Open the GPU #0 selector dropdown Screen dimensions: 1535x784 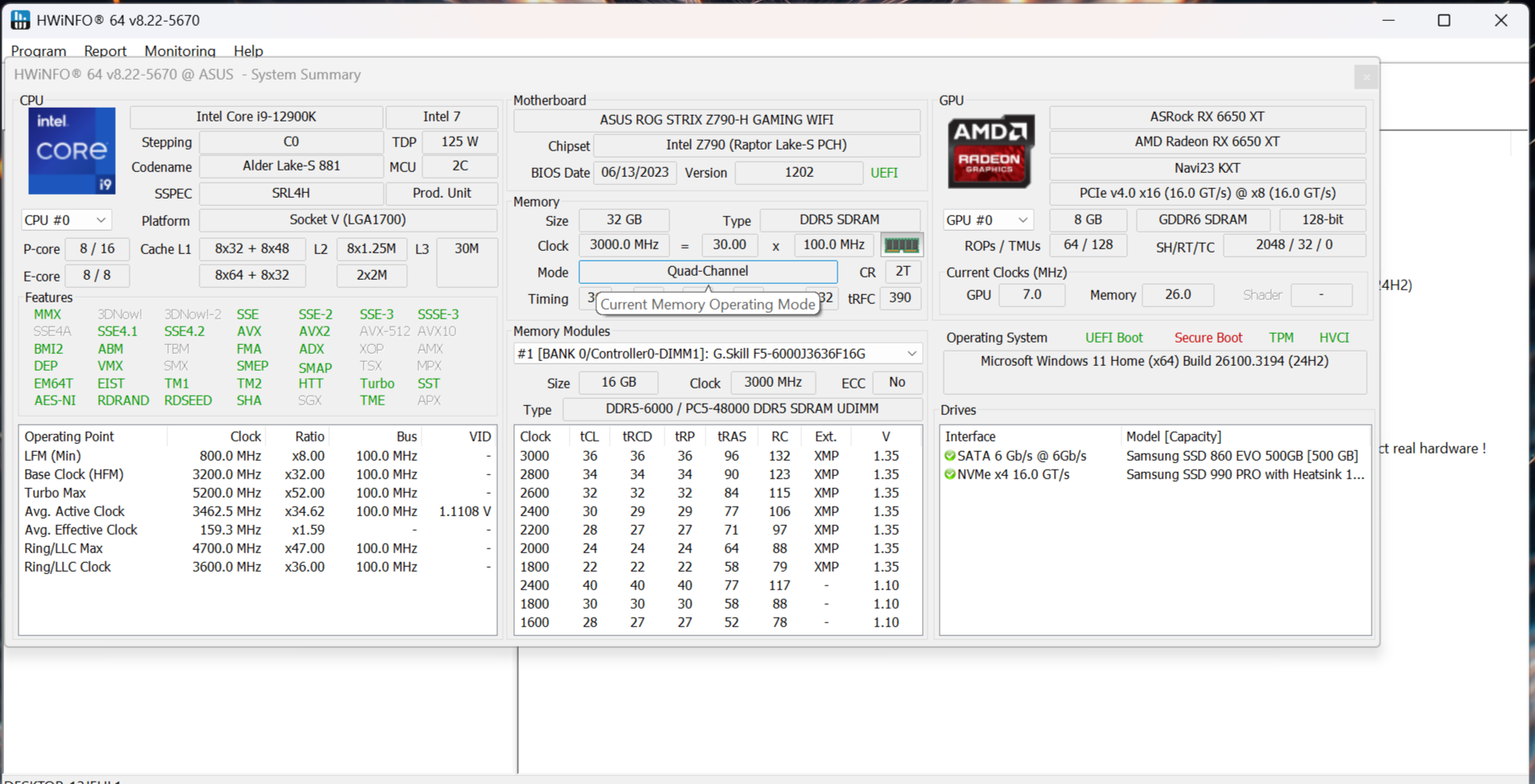[x=987, y=220]
